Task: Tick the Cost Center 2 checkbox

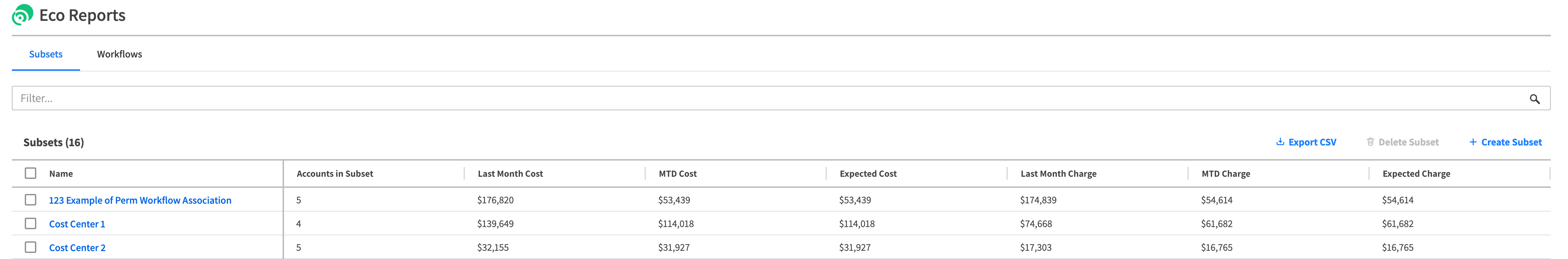Action: tap(31, 248)
